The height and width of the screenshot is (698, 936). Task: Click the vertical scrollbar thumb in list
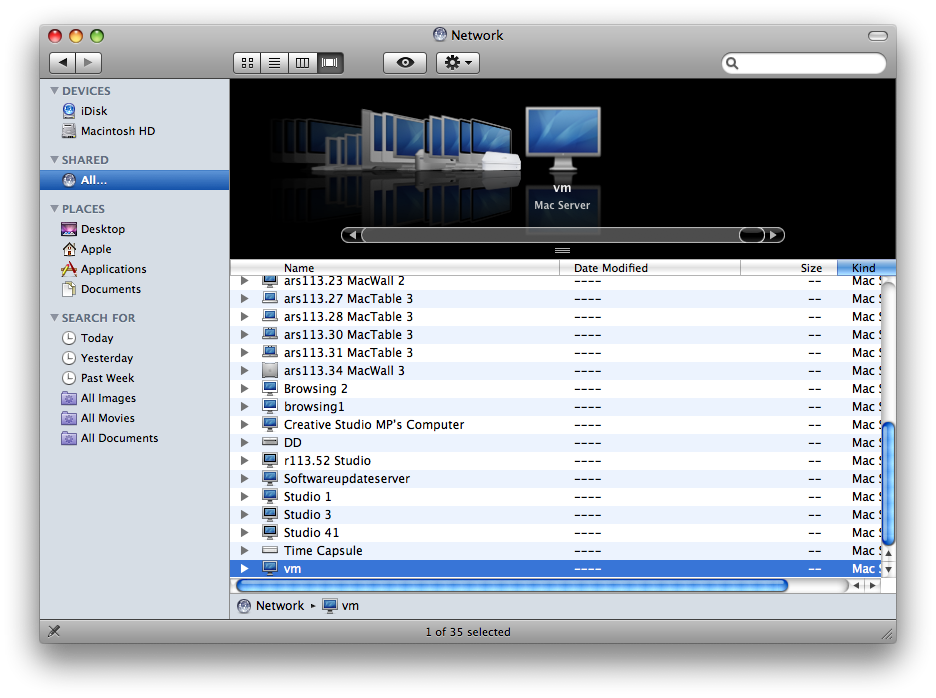[888, 483]
